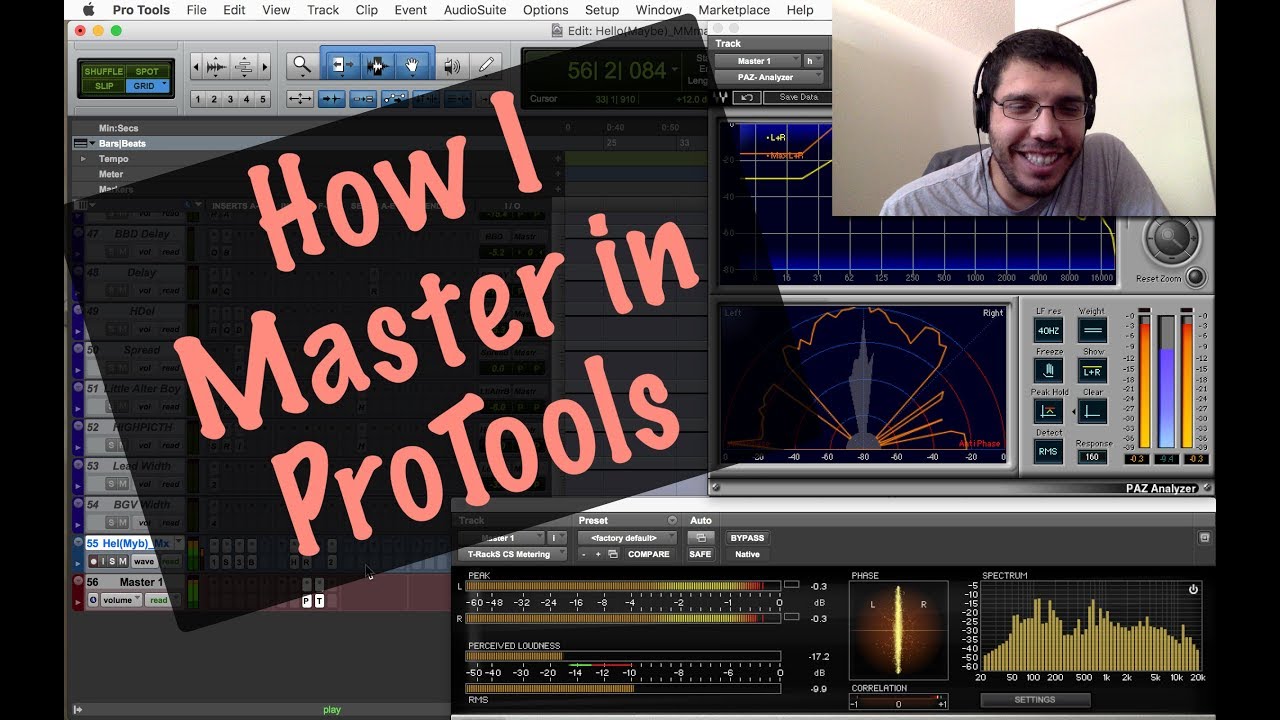Toggle BYPASS on T-RackS Metering
Screen dimensions: 1280x720
747,538
